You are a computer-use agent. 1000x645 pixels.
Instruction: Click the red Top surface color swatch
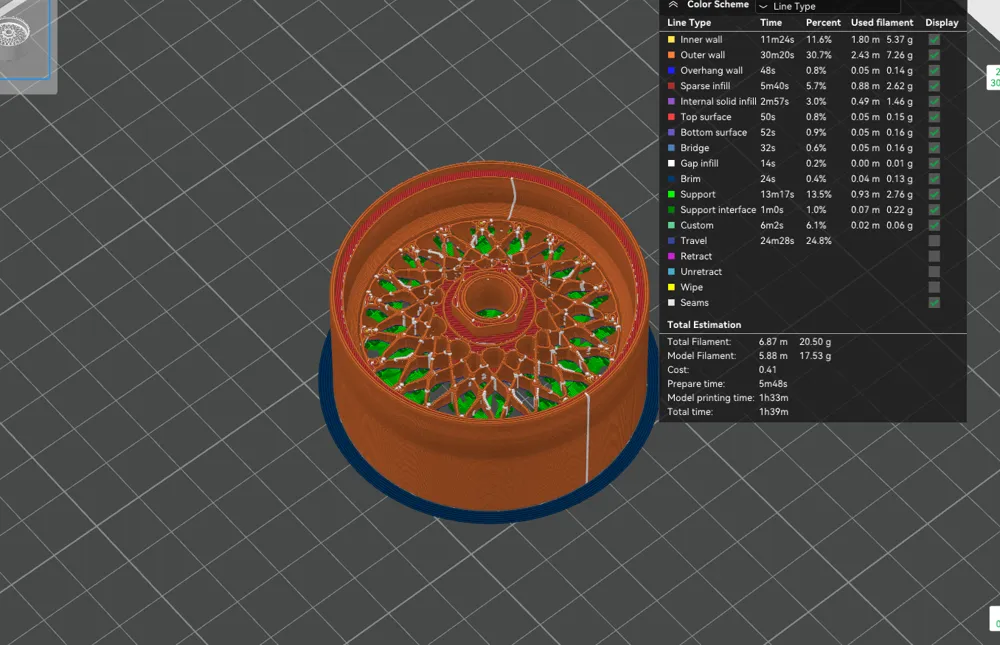[x=671, y=117]
